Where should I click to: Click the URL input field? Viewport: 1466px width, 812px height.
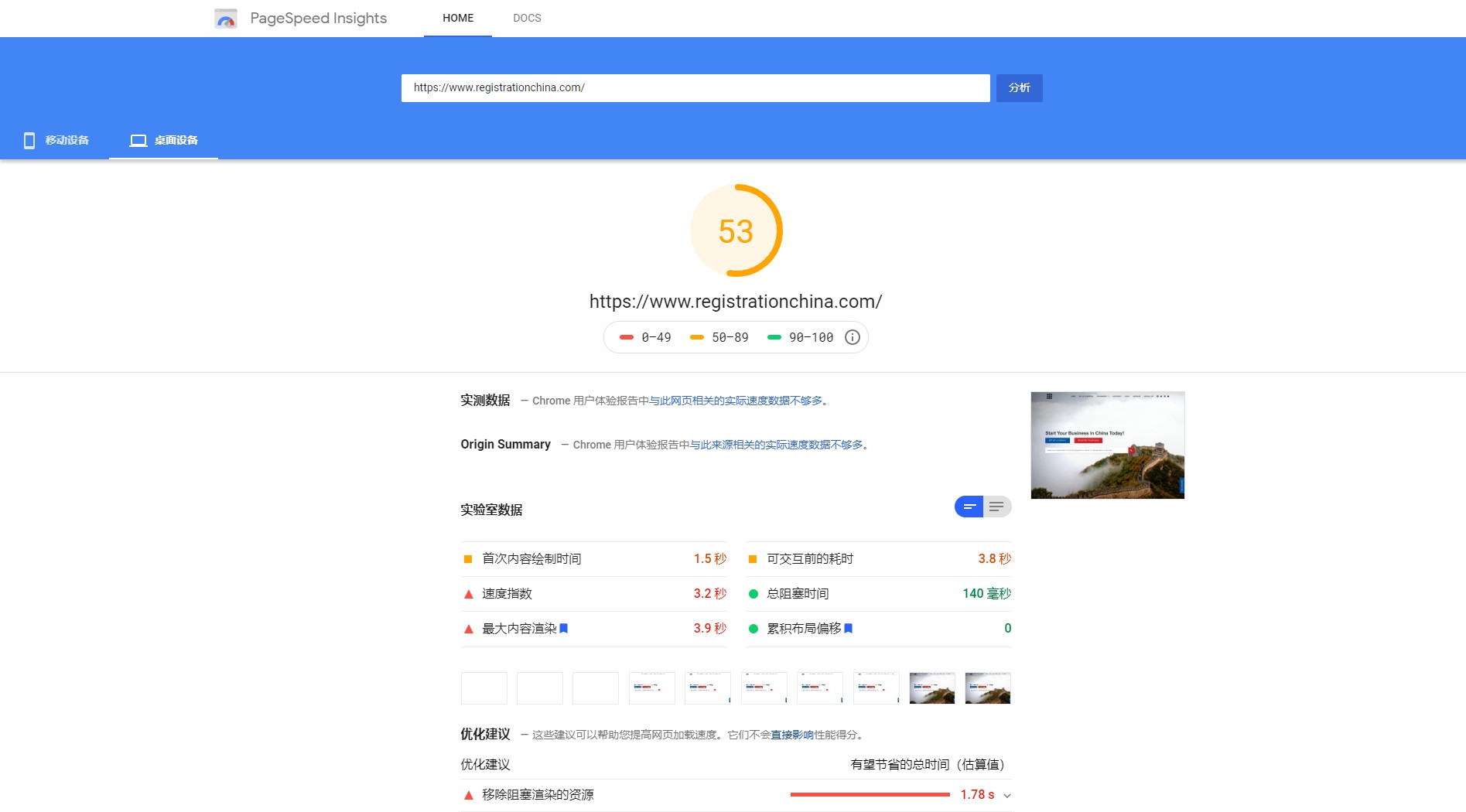[695, 88]
